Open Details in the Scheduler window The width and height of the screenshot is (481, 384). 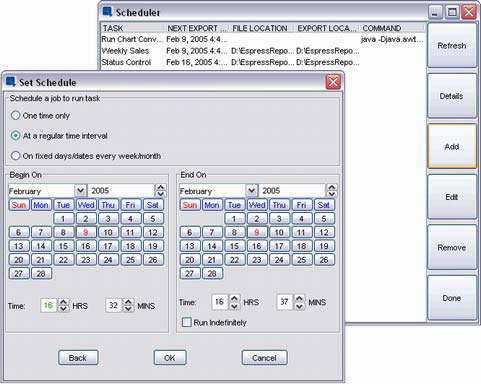pyautogui.click(x=452, y=96)
